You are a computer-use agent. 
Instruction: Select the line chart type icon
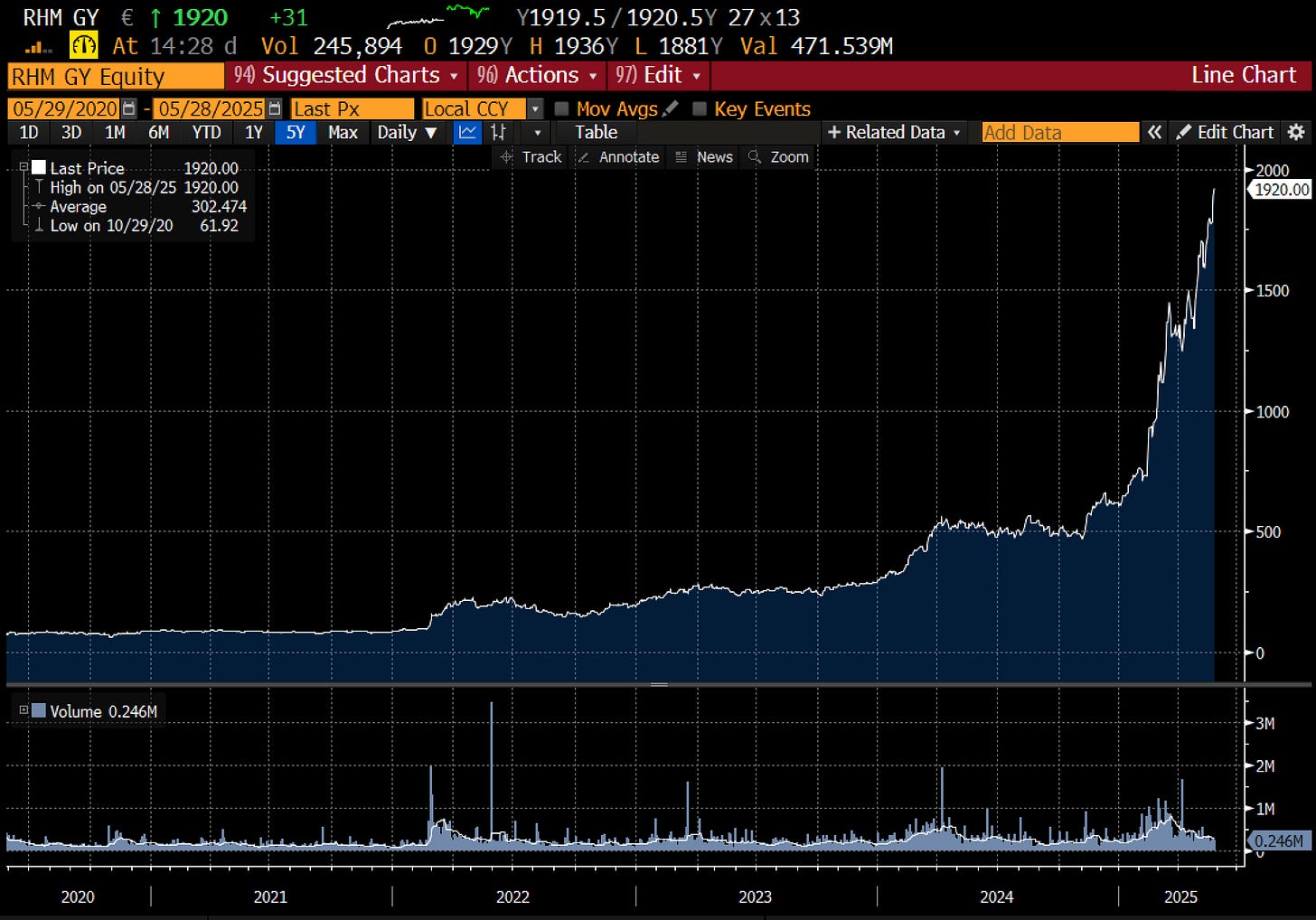click(x=467, y=132)
